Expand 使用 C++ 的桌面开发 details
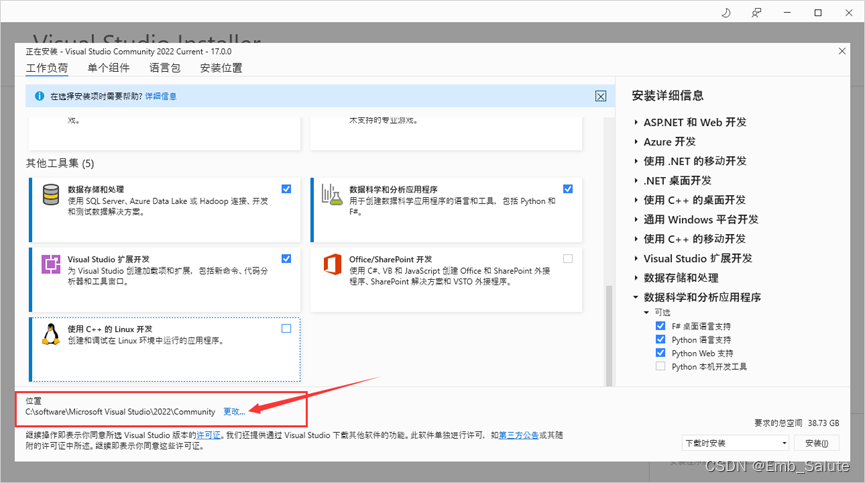The height and width of the screenshot is (483, 865). (x=636, y=200)
